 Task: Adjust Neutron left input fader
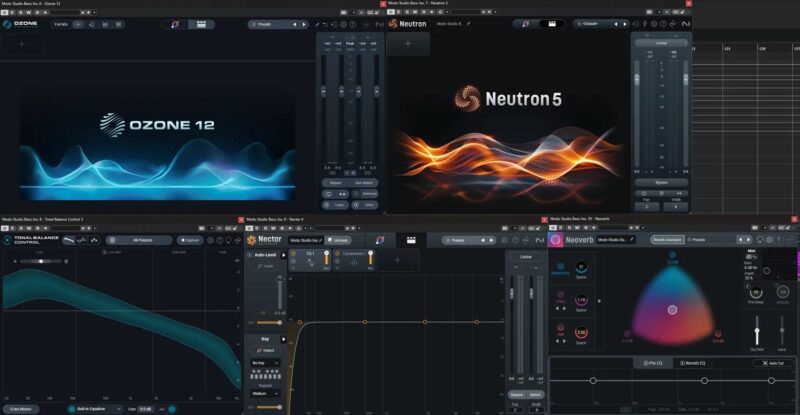(637, 79)
